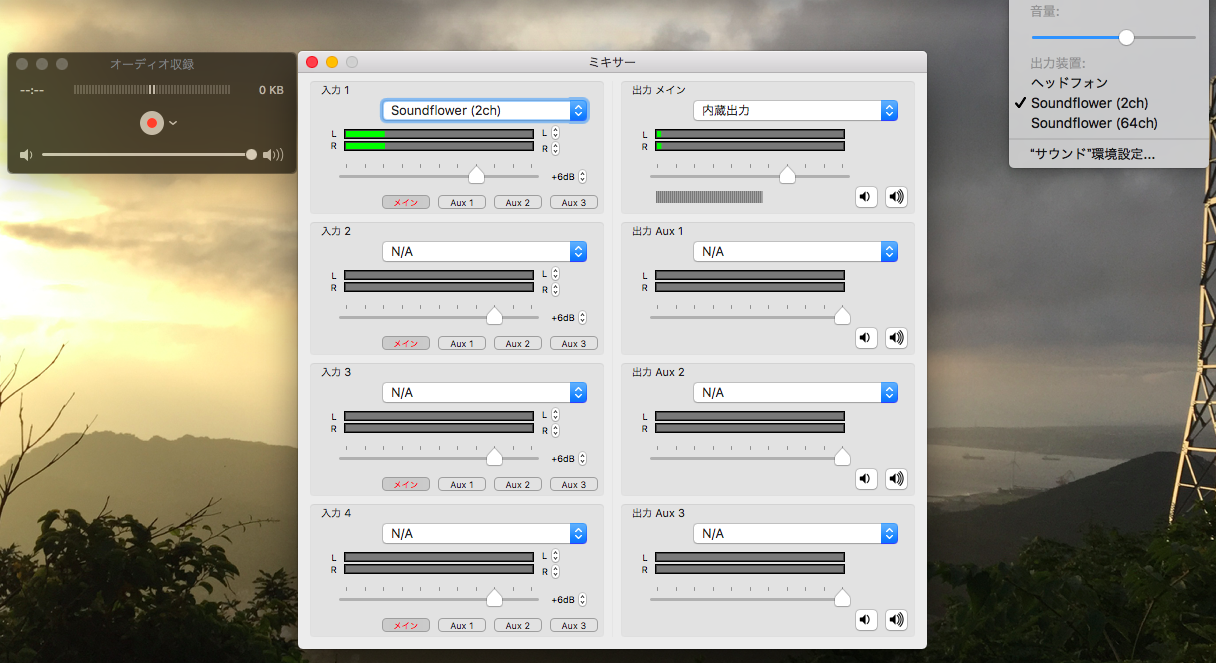Click the ミキサー window title
The height and width of the screenshot is (663, 1216).
tap(612, 63)
